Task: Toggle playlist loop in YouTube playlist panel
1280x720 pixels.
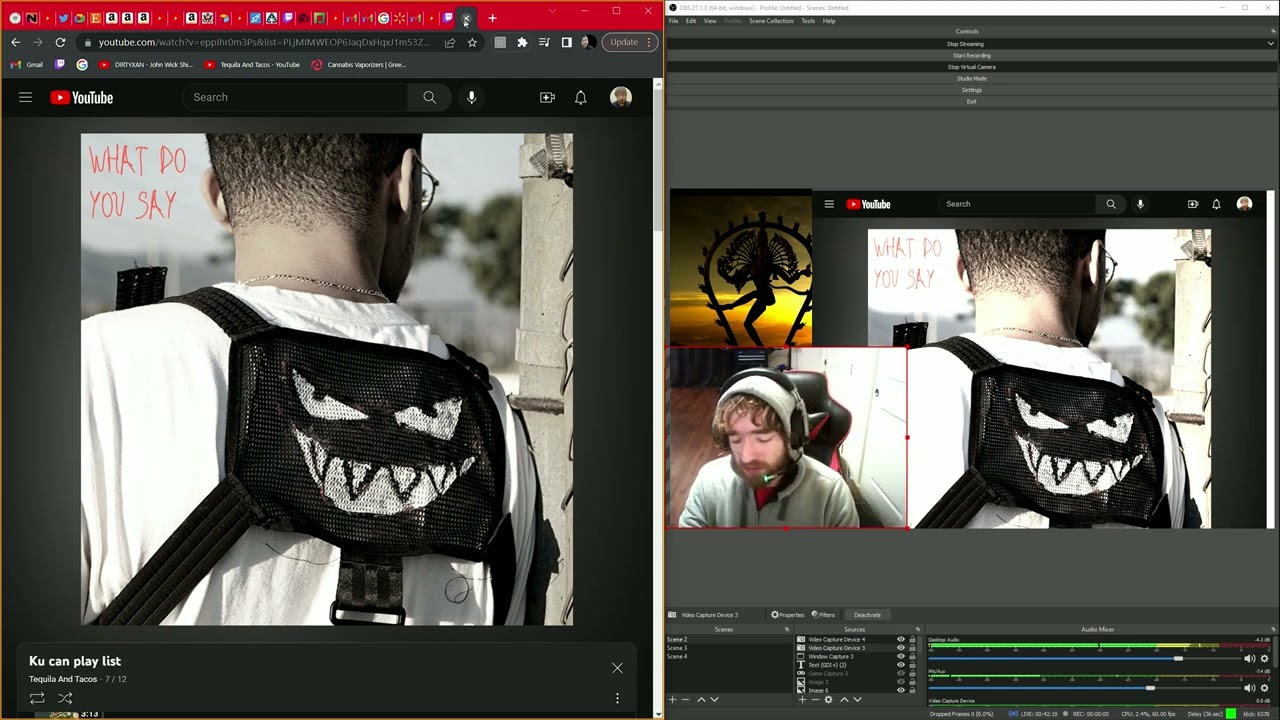Action: [37, 698]
